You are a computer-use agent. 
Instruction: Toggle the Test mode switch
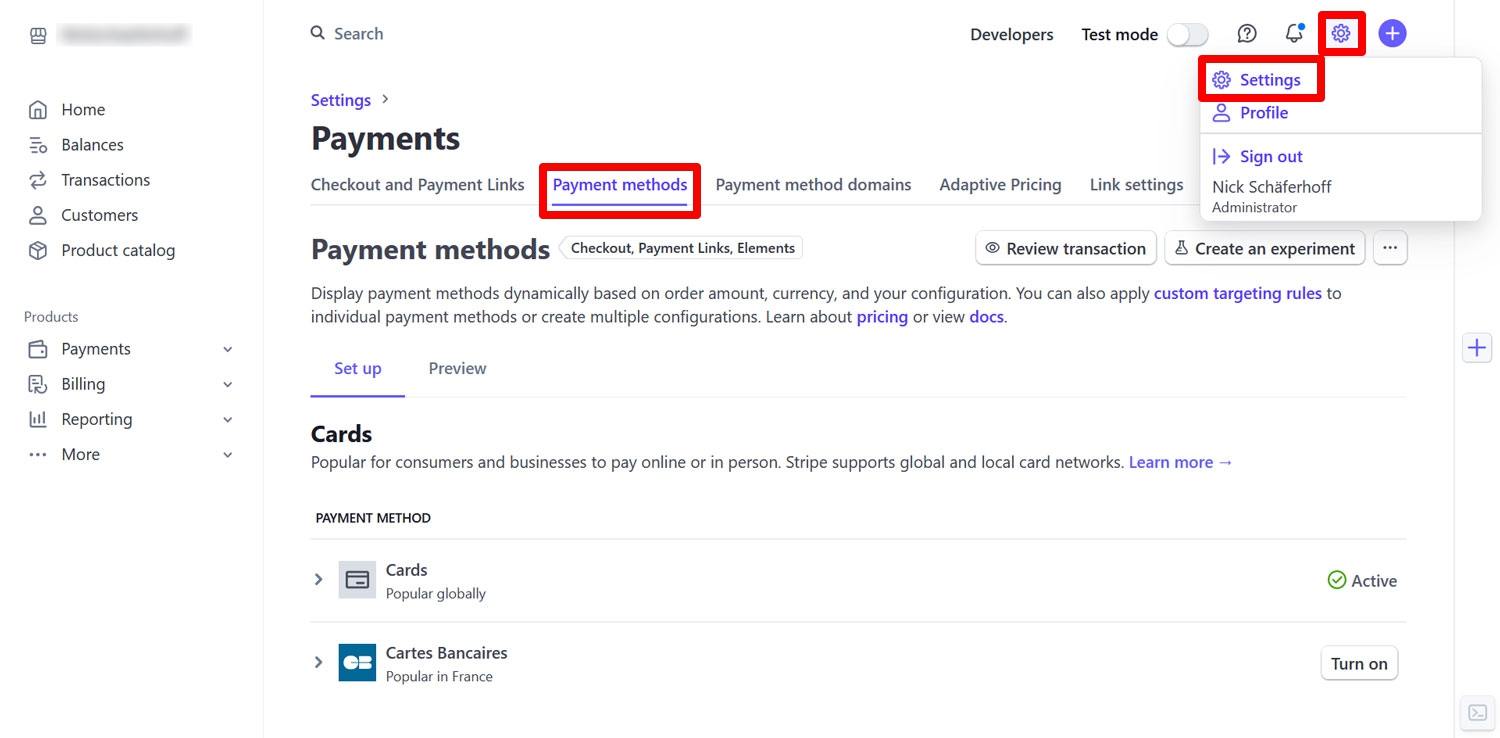click(x=1188, y=35)
